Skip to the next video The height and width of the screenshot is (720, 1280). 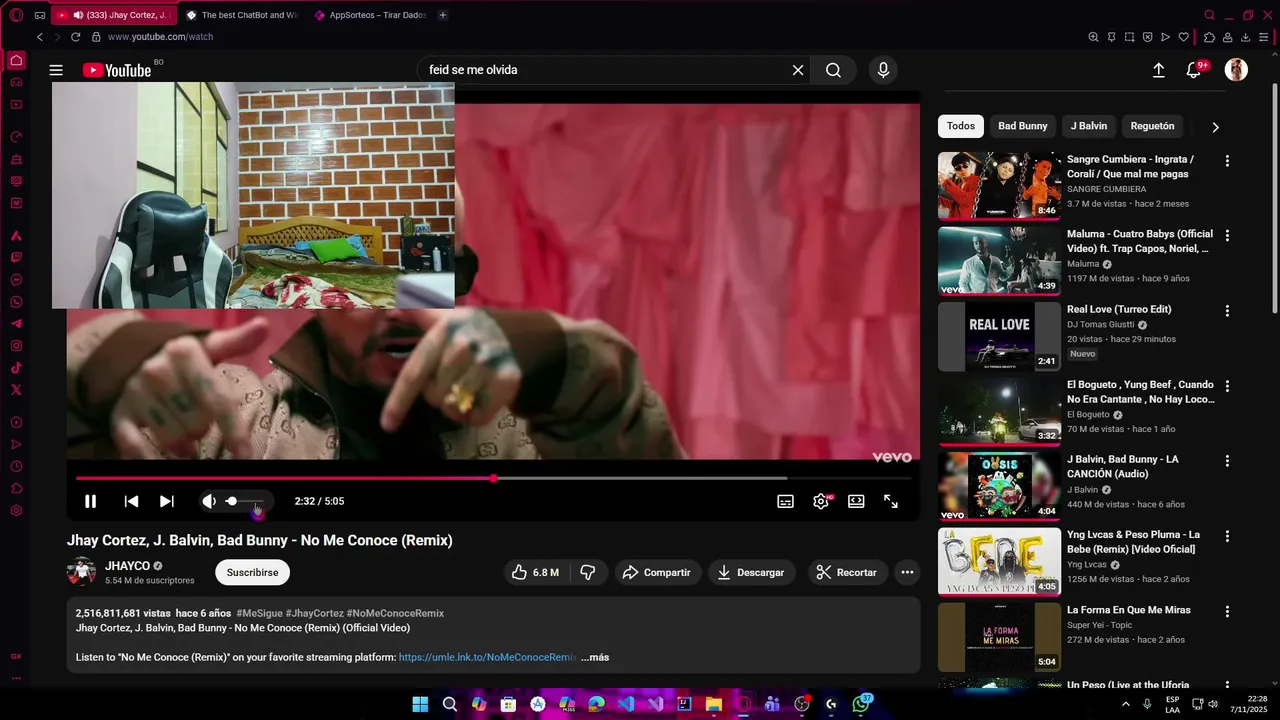pyautogui.click(x=167, y=501)
